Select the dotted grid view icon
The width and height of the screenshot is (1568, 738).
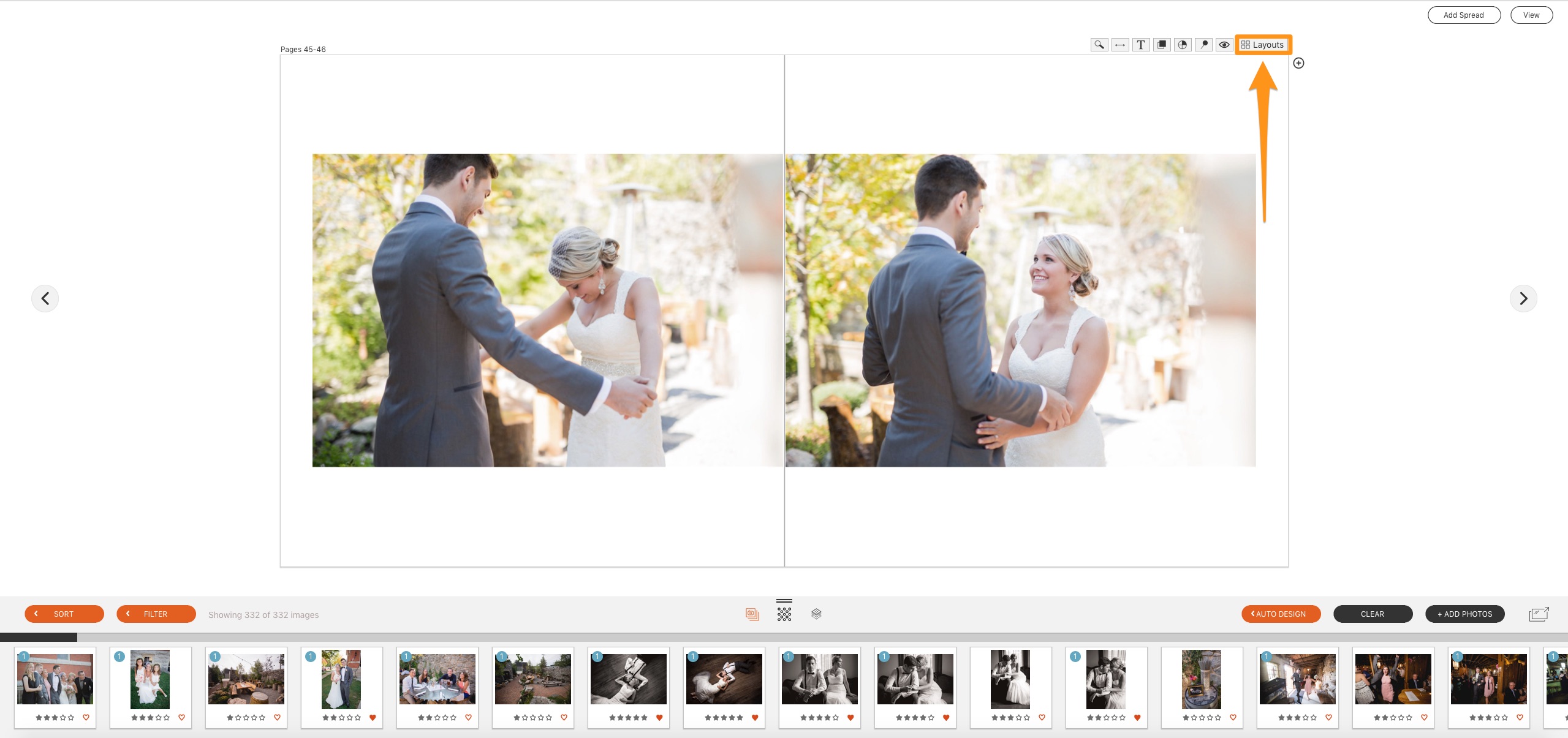(x=784, y=614)
